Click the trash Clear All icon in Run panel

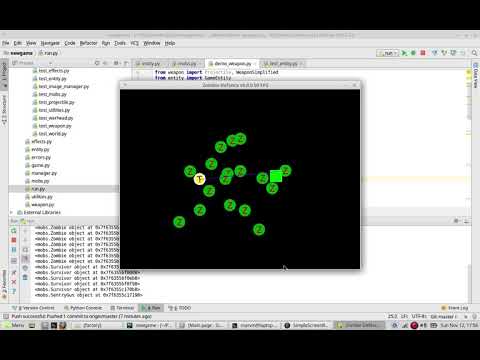pos(25,277)
